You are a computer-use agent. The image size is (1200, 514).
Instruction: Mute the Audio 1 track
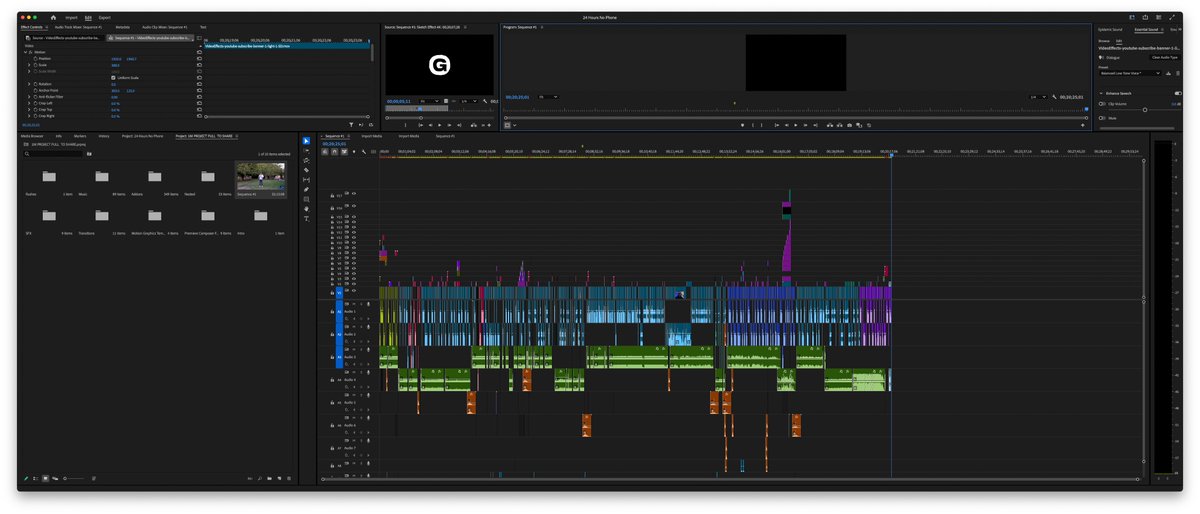coord(354,304)
